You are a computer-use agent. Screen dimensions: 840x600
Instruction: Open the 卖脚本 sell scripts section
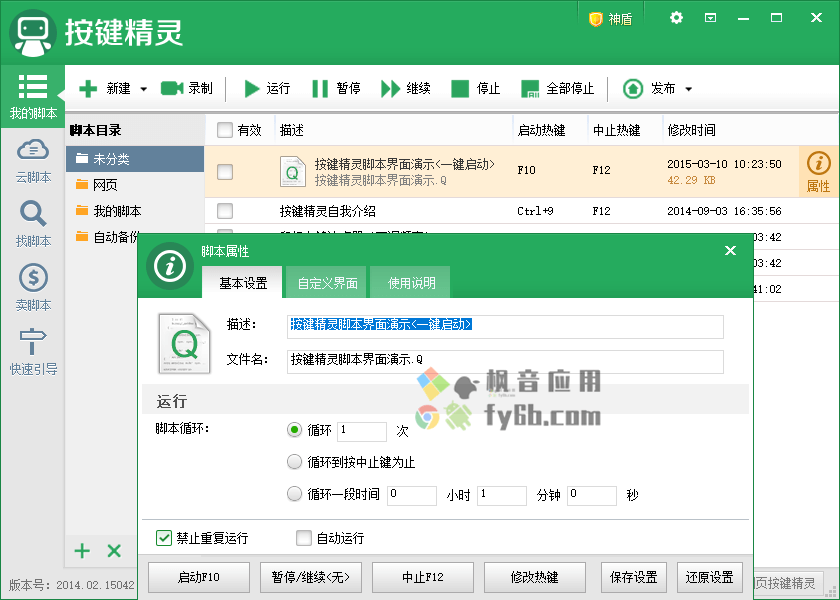coord(33,288)
